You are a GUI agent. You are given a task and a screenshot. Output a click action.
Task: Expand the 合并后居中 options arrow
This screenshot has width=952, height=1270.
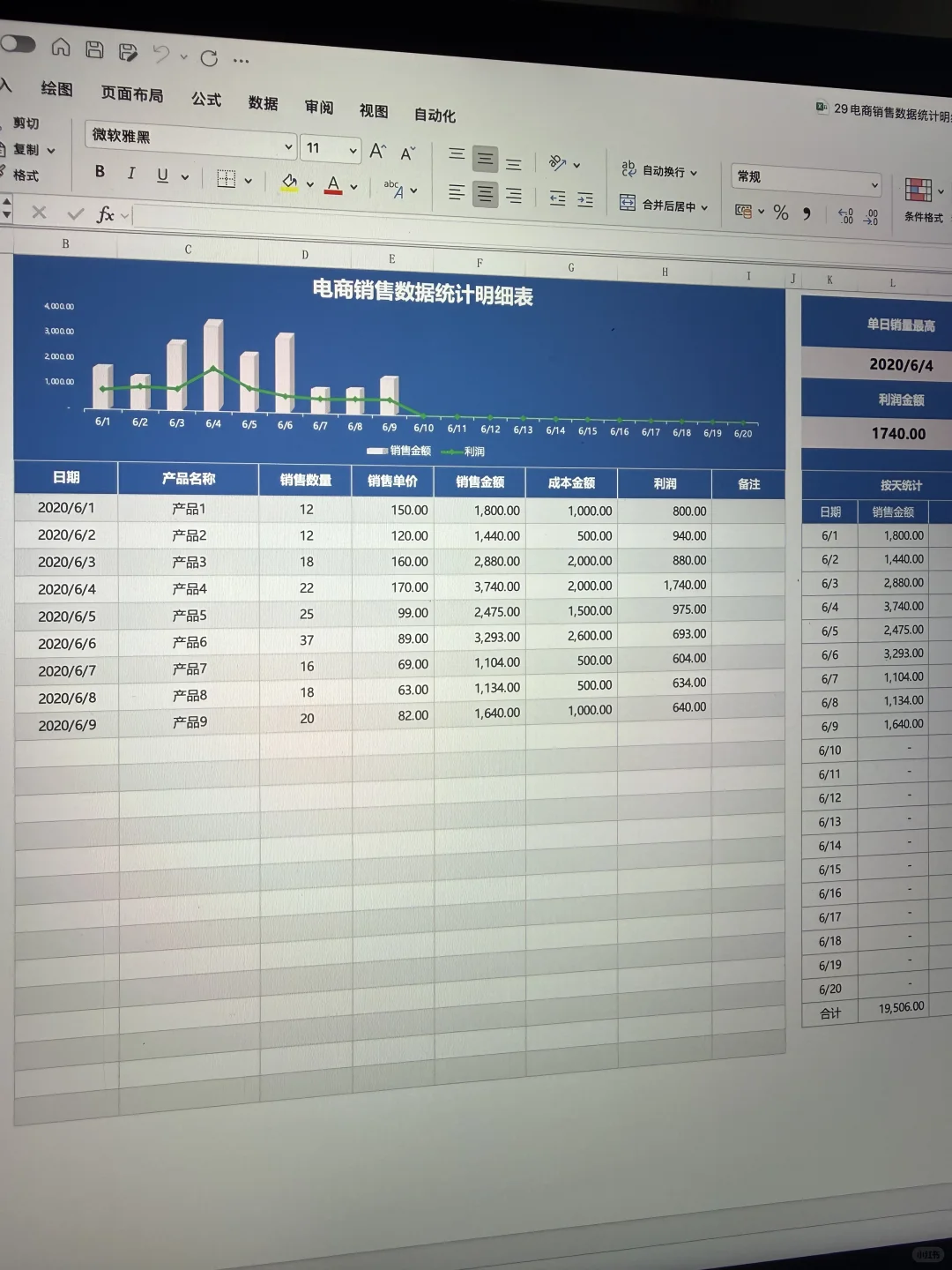705,208
